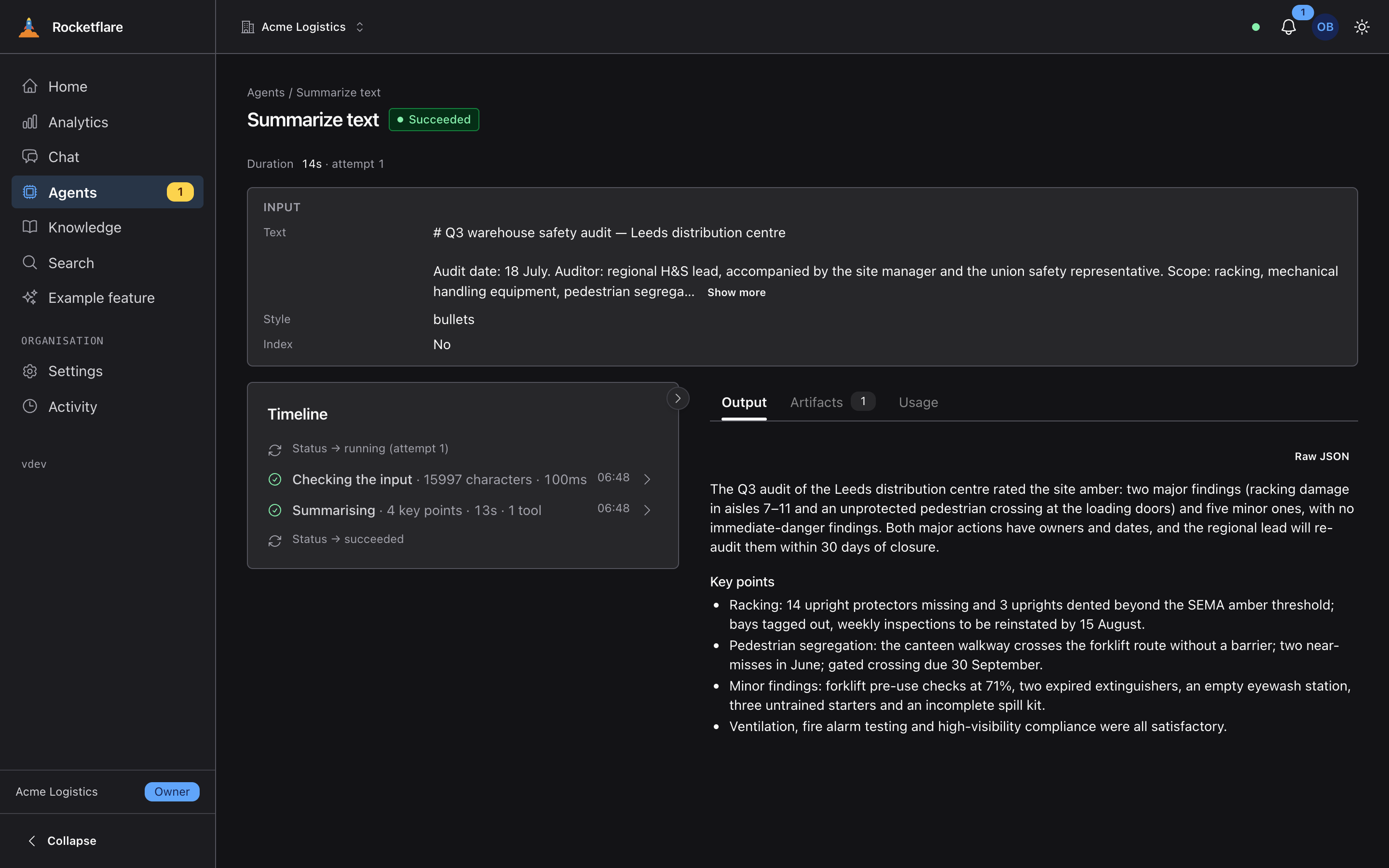Click the Artifacts count badge
The image size is (1389, 868).
(x=863, y=401)
